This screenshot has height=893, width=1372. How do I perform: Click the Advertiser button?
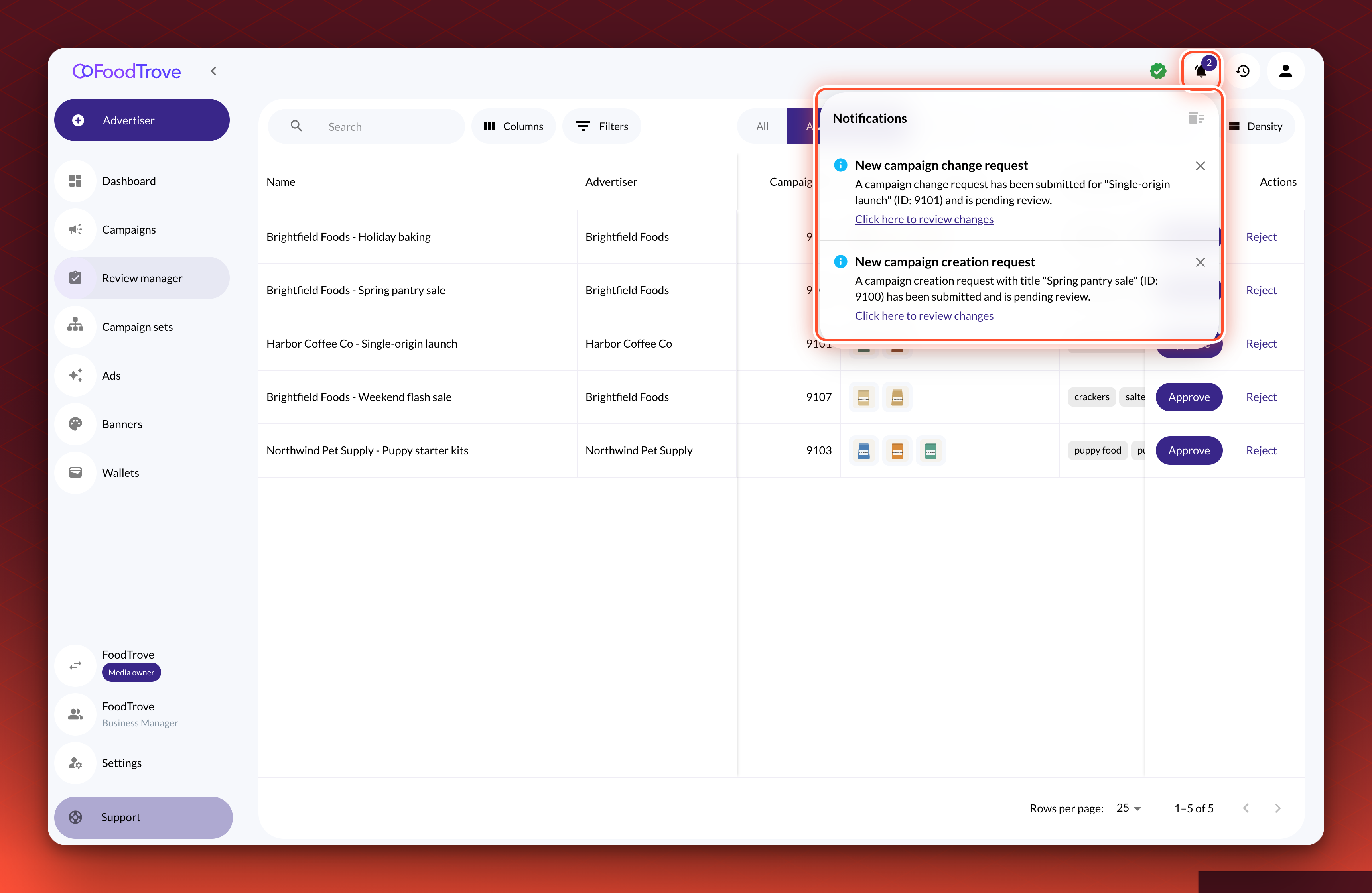[x=142, y=120]
